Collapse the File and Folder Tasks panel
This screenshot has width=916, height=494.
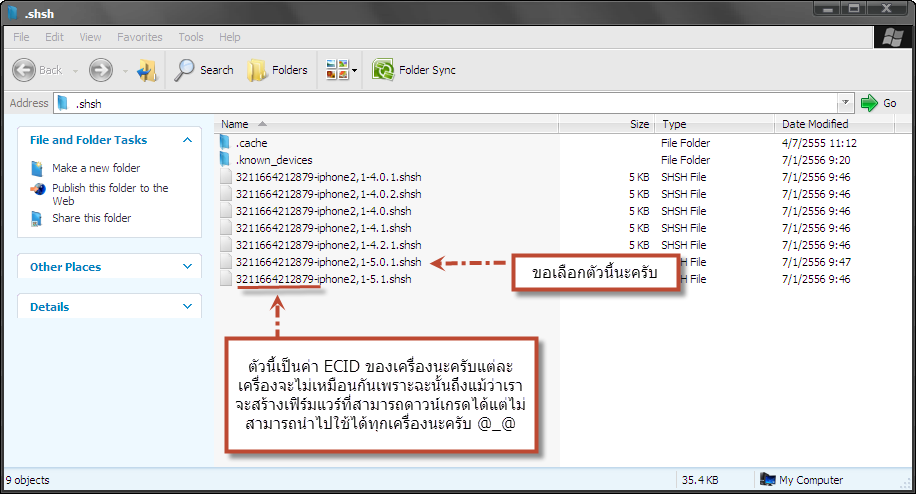tap(187, 140)
